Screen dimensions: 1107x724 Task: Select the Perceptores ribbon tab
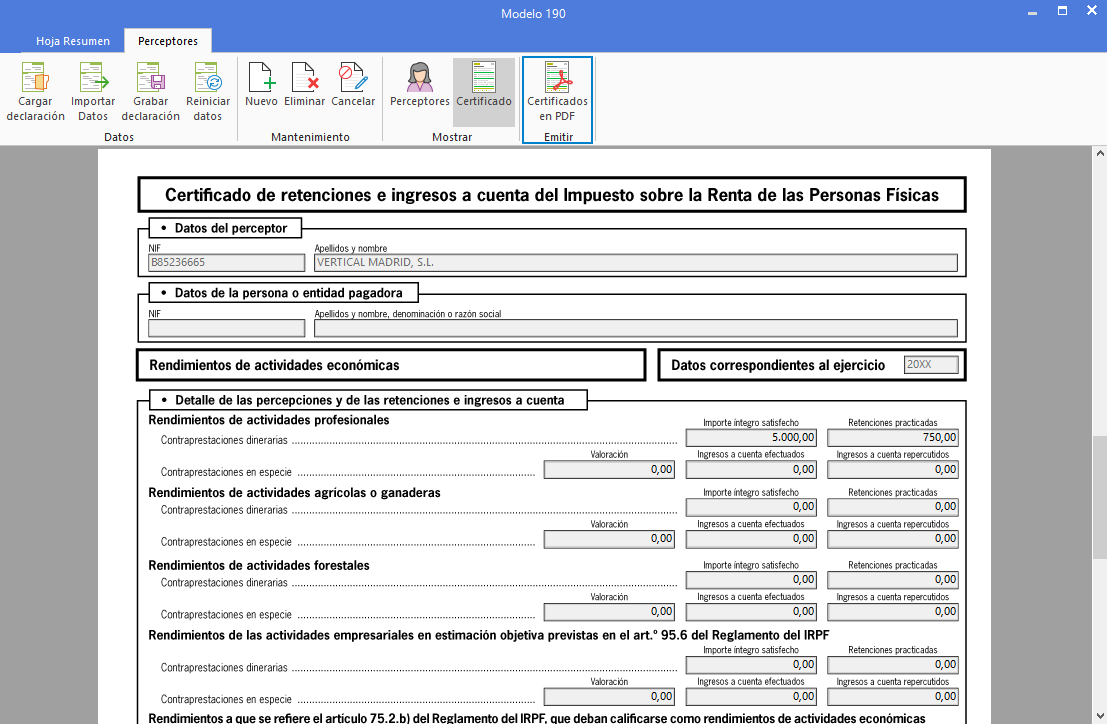pos(167,41)
